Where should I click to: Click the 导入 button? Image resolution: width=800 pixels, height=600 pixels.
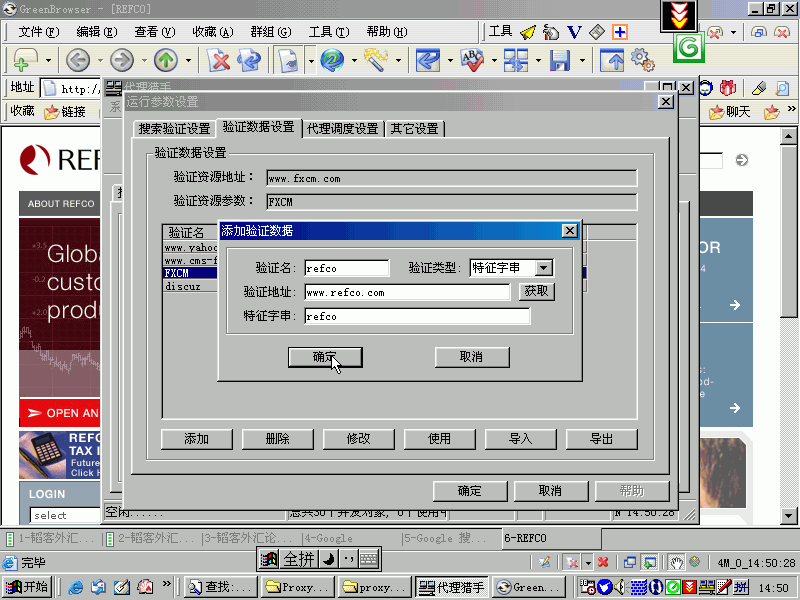tap(520, 439)
